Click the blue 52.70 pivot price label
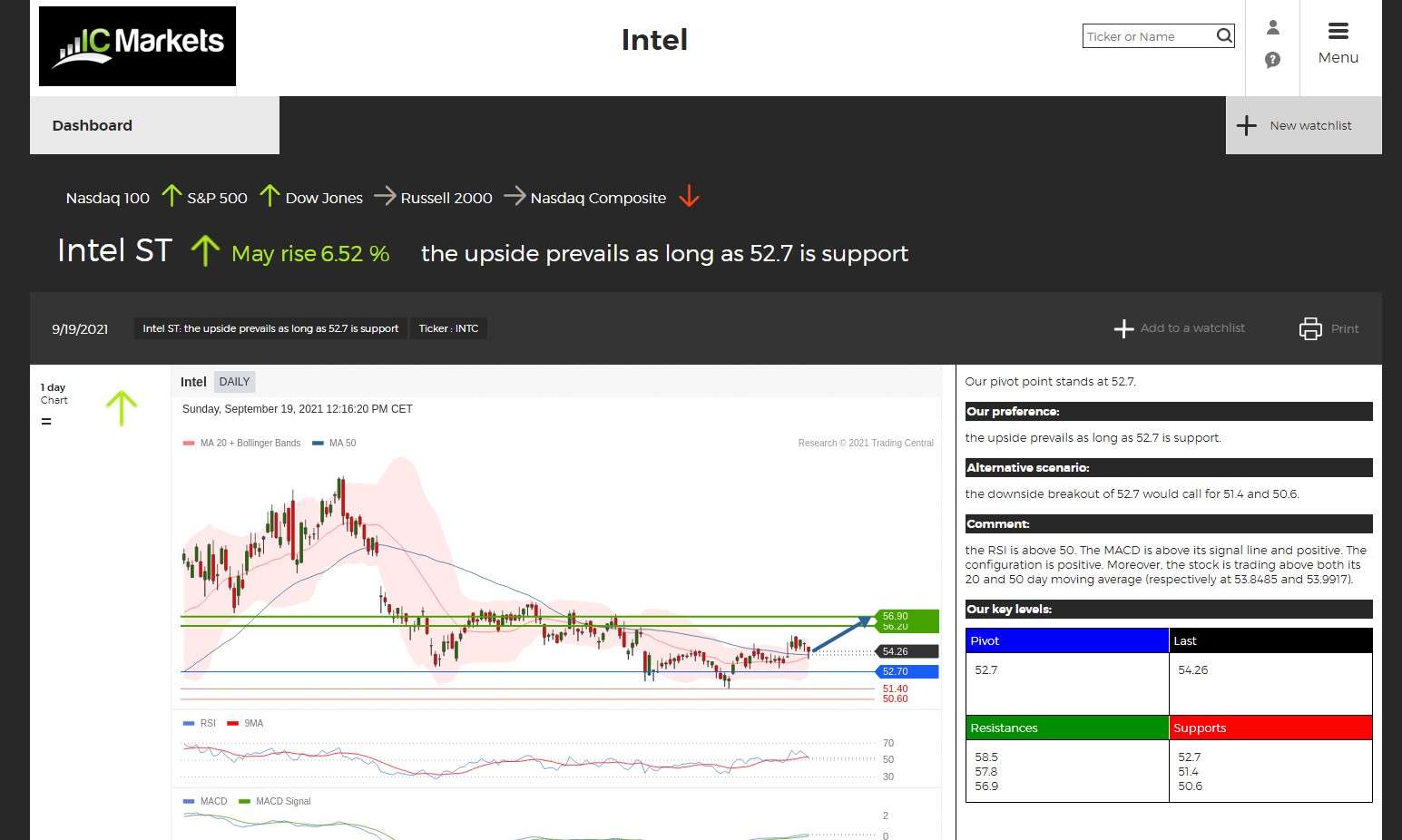Viewport: 1402px width, 840px height. 907,671
